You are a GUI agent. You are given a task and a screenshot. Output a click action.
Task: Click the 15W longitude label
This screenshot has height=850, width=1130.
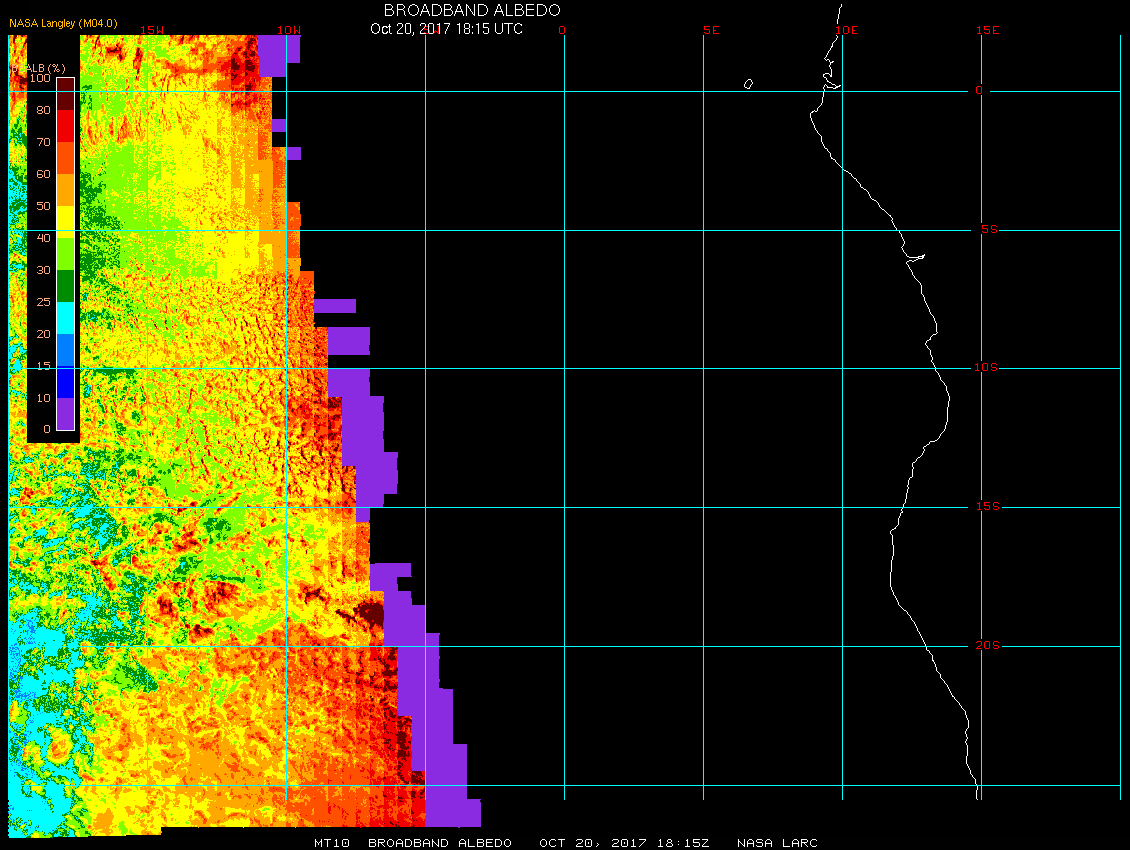pyautogui.click(x=152, y=30)
